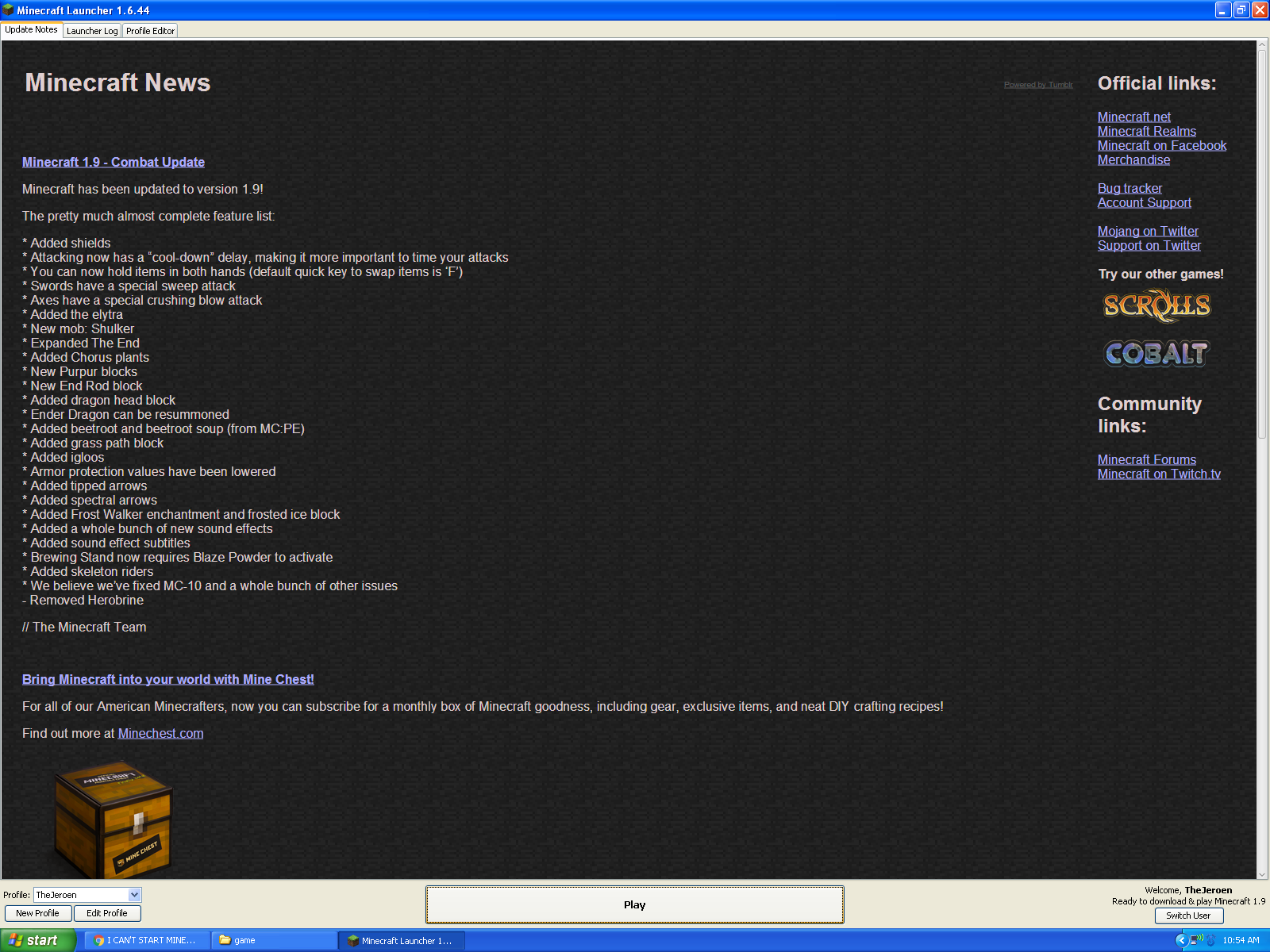The width and height of the screenshot is (1270, 952).
Task: Click the scrollbar up arrow
Action: [1262, 46]
